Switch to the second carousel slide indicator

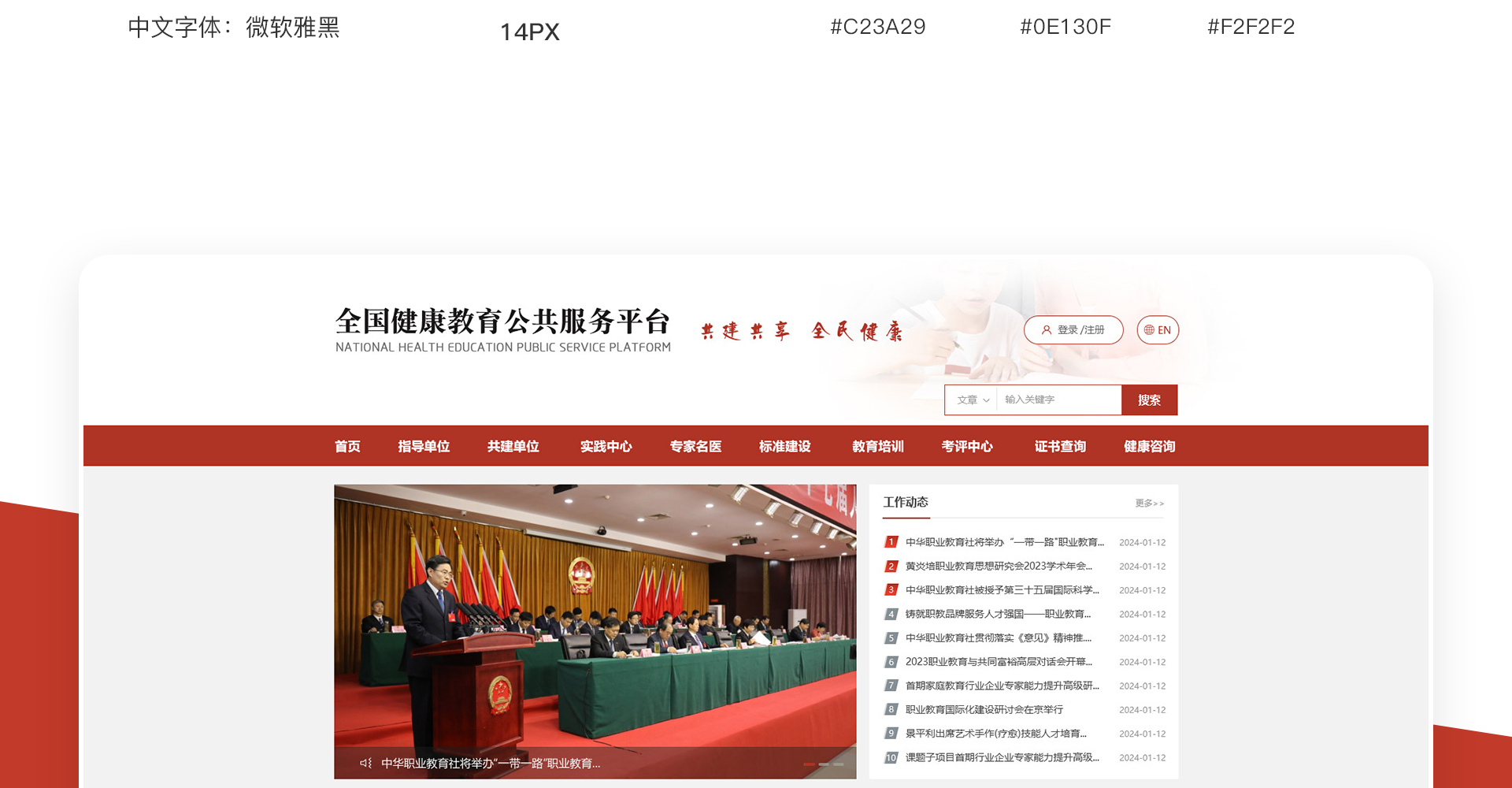pyautogui.click(x=824, y=764)
